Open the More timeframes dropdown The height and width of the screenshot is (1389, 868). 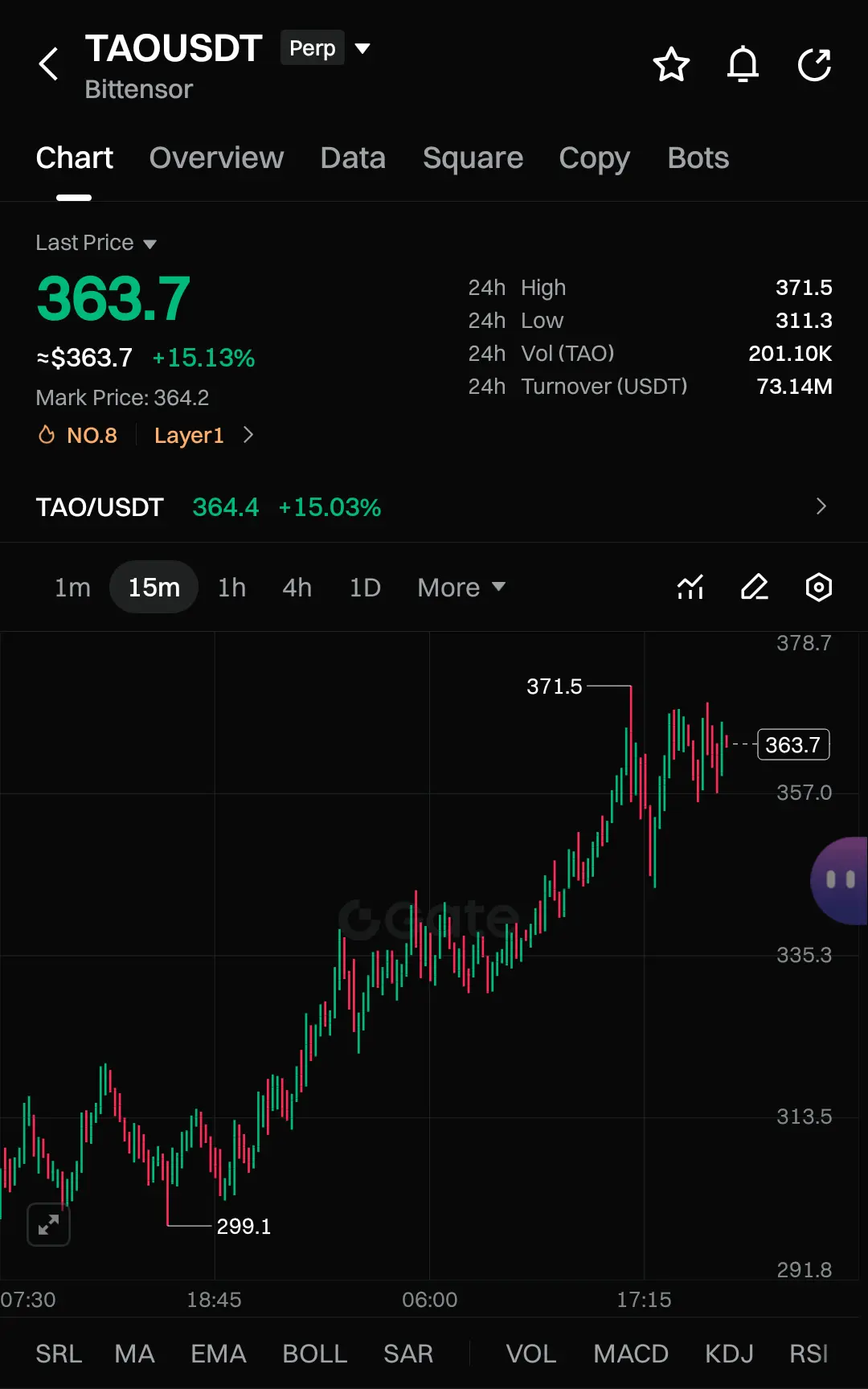pyautogui.click(x=461, y=588)
